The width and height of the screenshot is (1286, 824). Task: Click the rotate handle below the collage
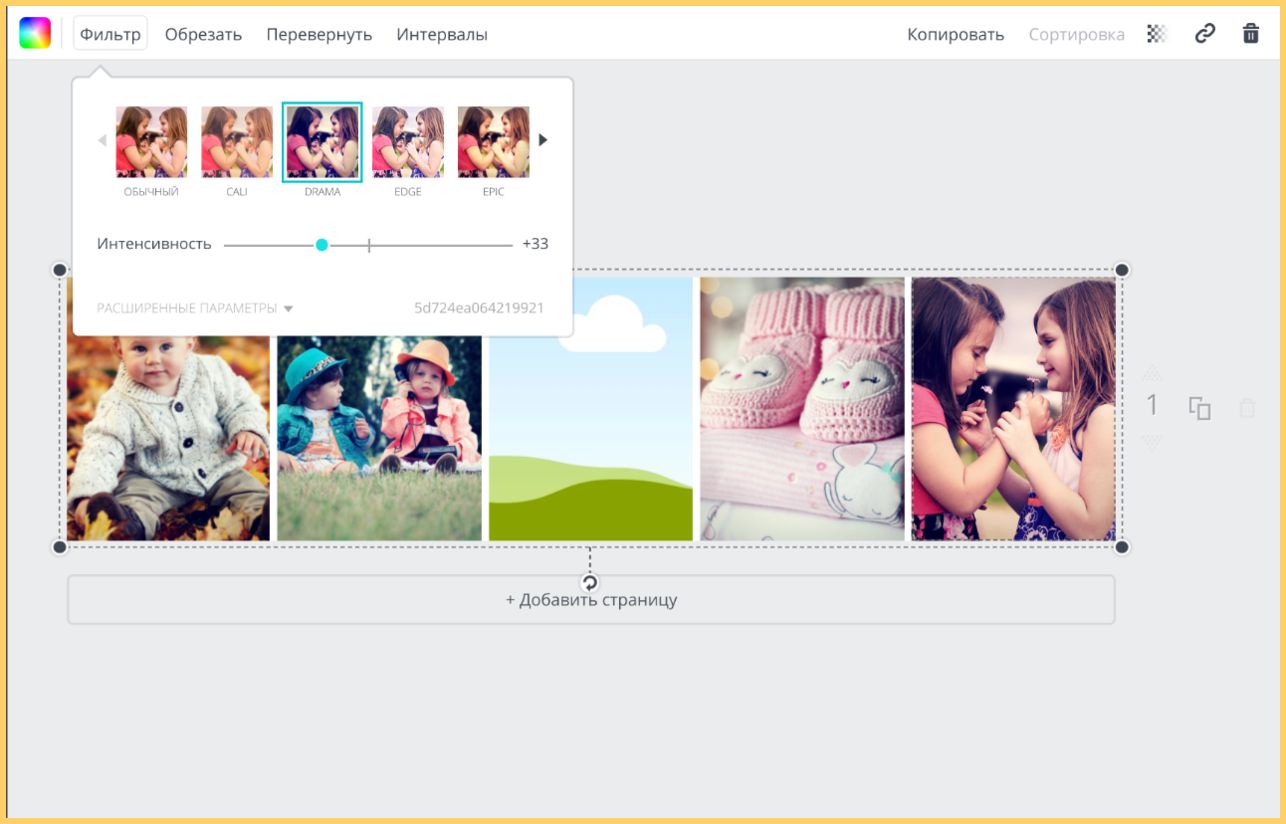coord(590,583)
